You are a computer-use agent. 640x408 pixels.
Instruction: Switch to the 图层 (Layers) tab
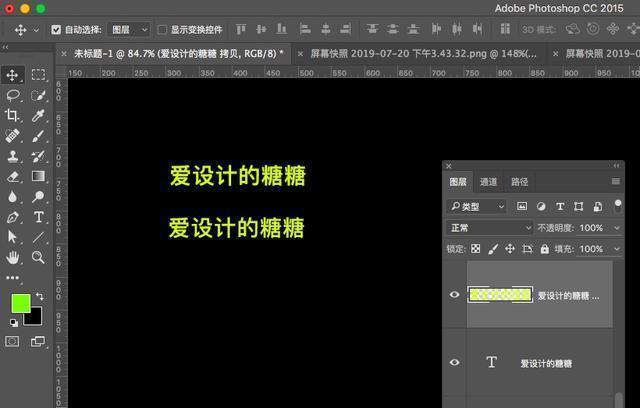(x=458, y=182)
